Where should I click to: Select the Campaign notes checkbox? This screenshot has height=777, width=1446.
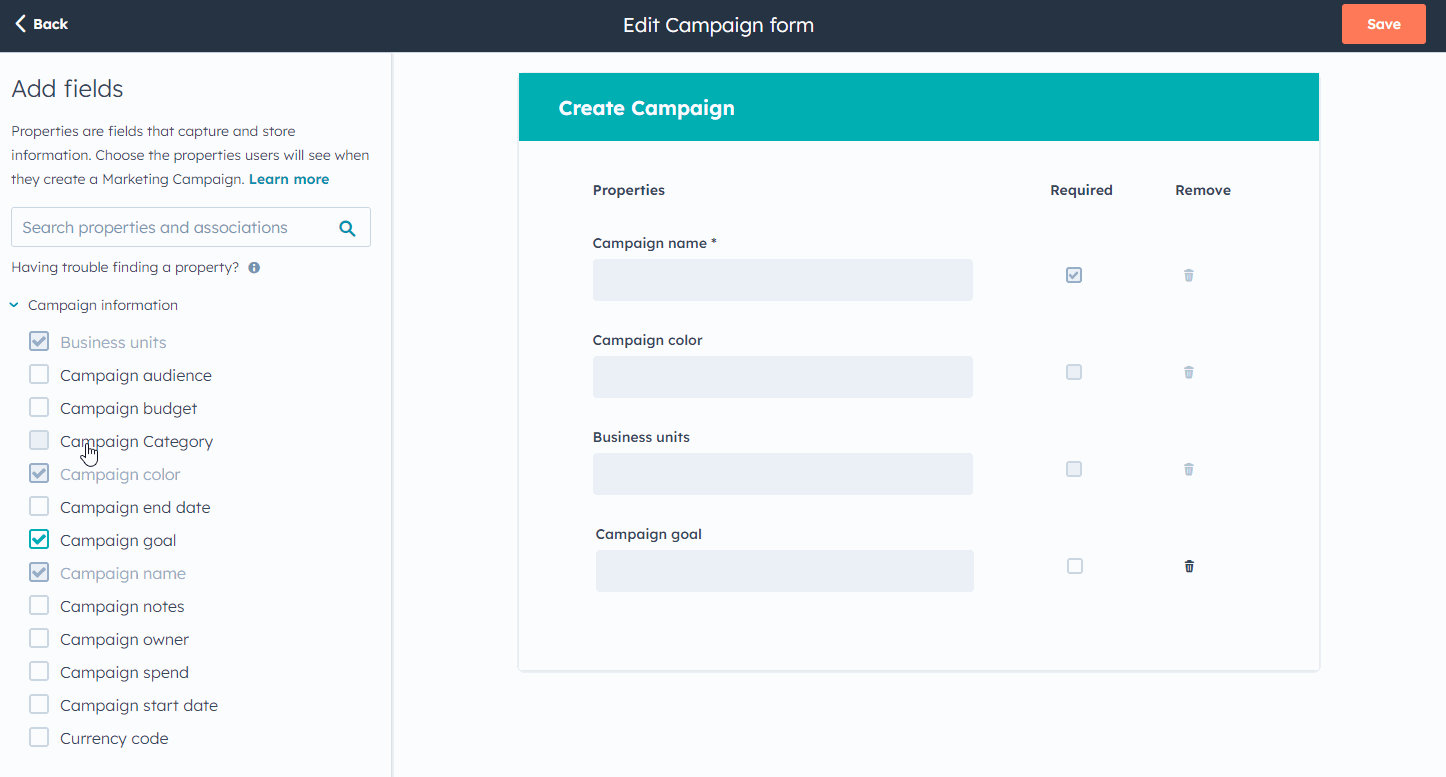[39, 605]
